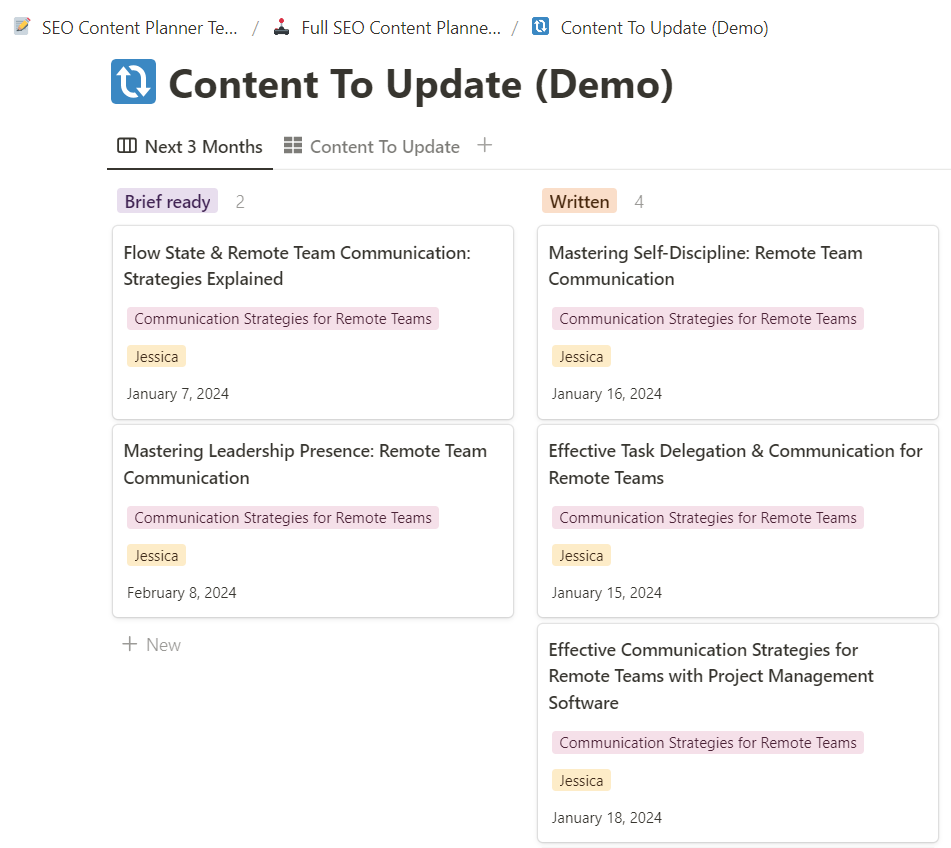The width and height of the screenshot is (951, 848).
Task: Click the Jessica tag on January 18 card
Action: click(x=581, y=781)
